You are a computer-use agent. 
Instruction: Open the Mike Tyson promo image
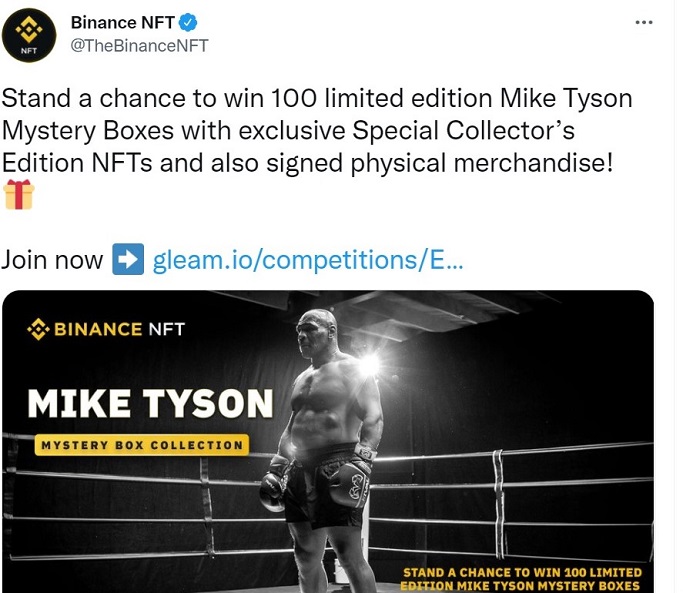point(328,441)
